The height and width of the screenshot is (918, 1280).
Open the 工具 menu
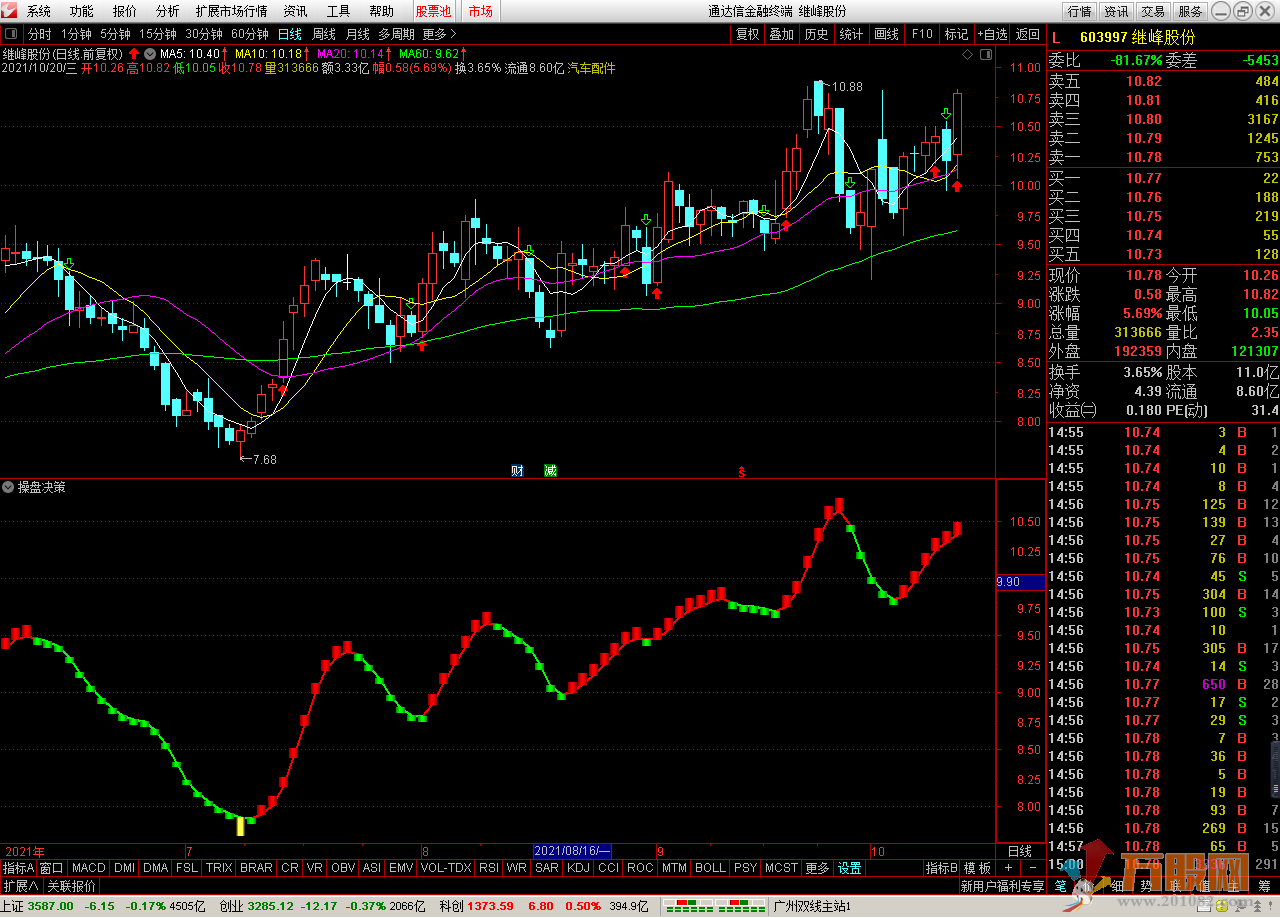pyautogui.click(x=339, y=11)
